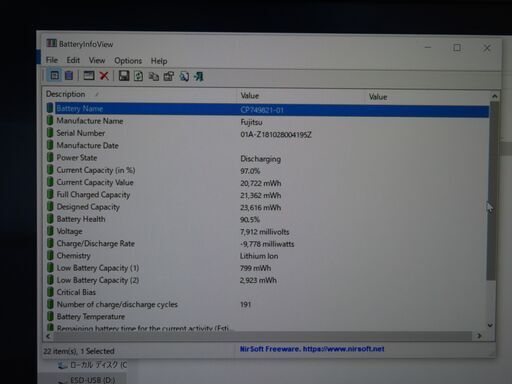Open the Help menu
Image resolution: width=512 pixels, height=384 pixels.
tap(159, 61)
